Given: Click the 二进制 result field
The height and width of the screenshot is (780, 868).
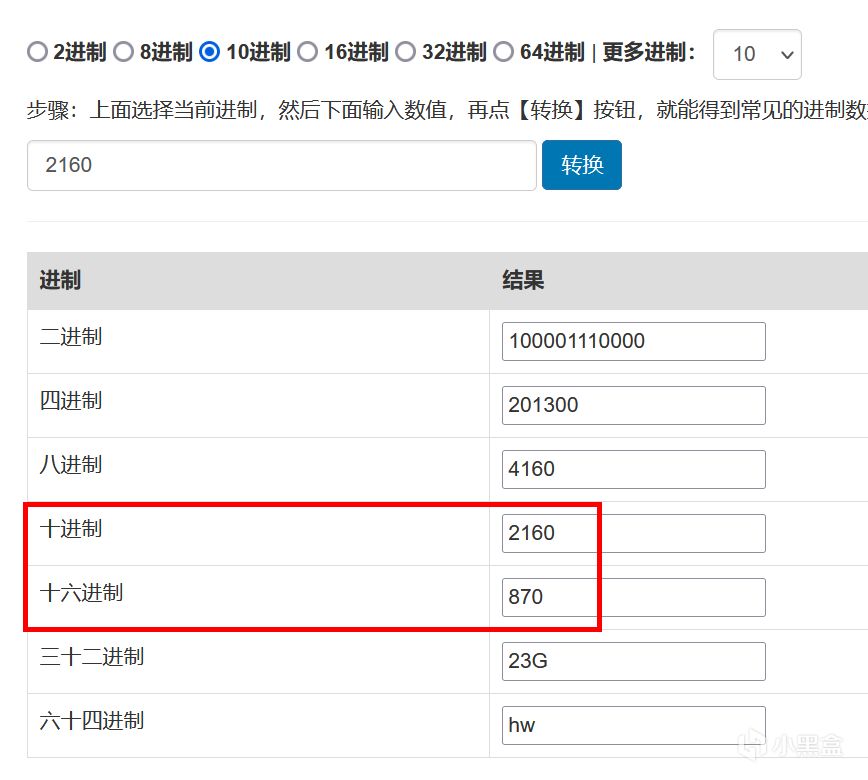Looking at the screenshot, I should pyautogui.click(x=633, y=341).
